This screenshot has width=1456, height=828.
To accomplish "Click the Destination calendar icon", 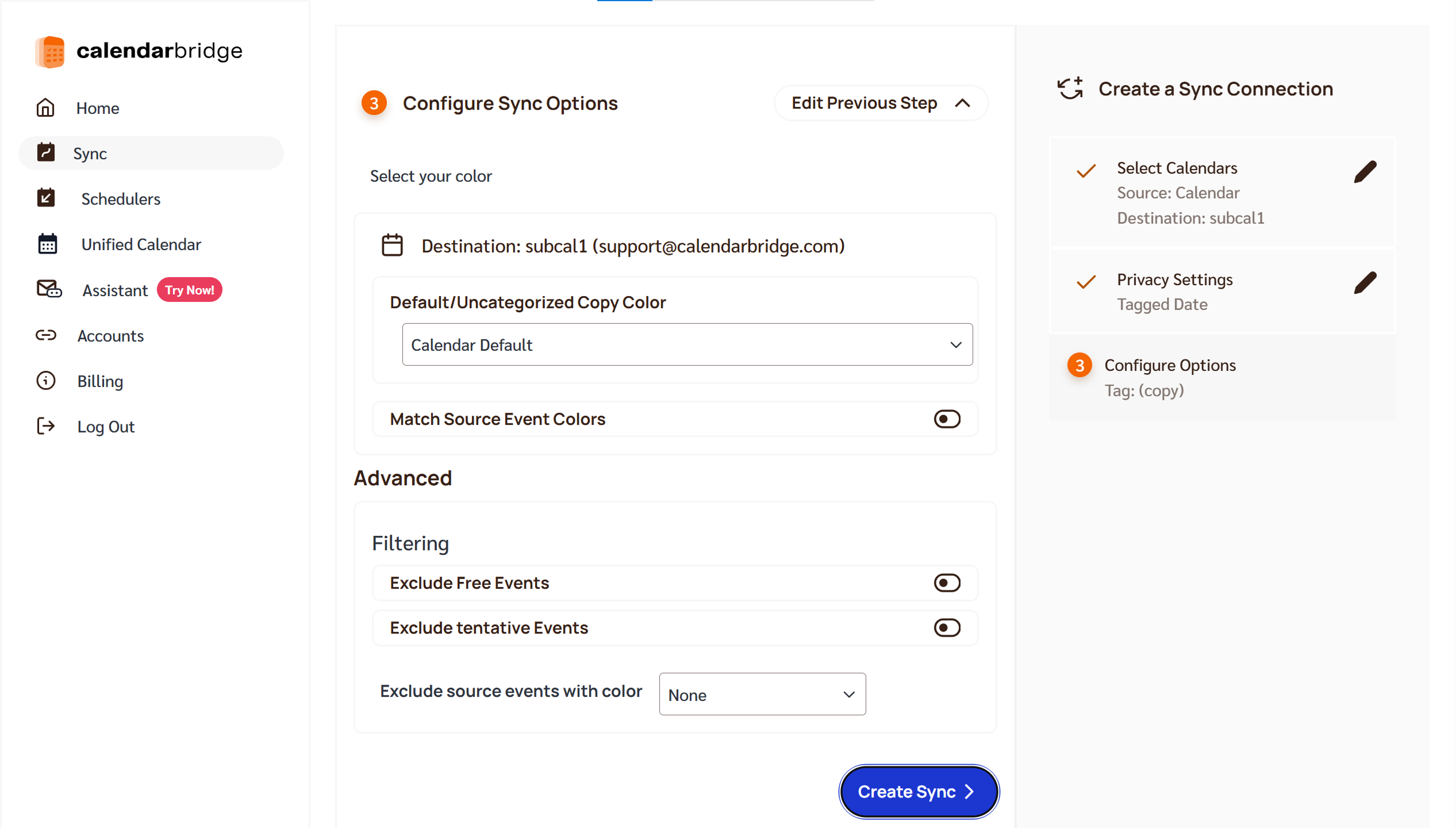I will pos(392,246).
